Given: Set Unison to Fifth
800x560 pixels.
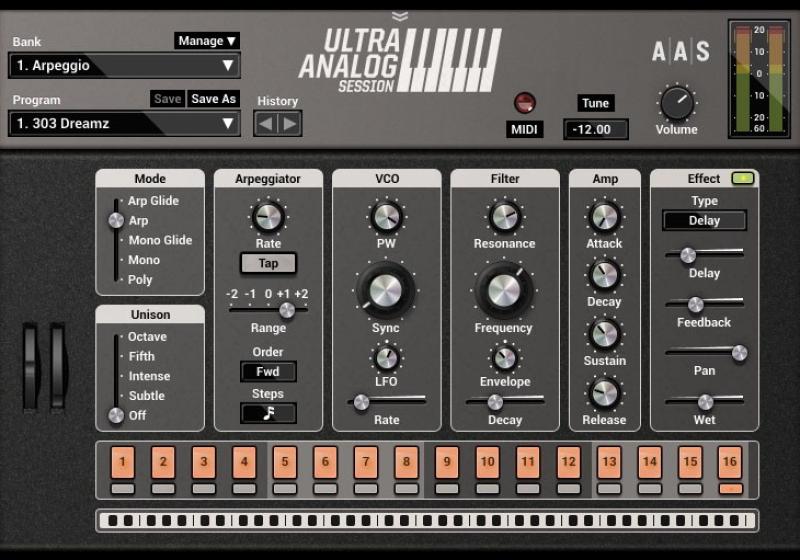Looking at the screenshot, I should point(141,356).
